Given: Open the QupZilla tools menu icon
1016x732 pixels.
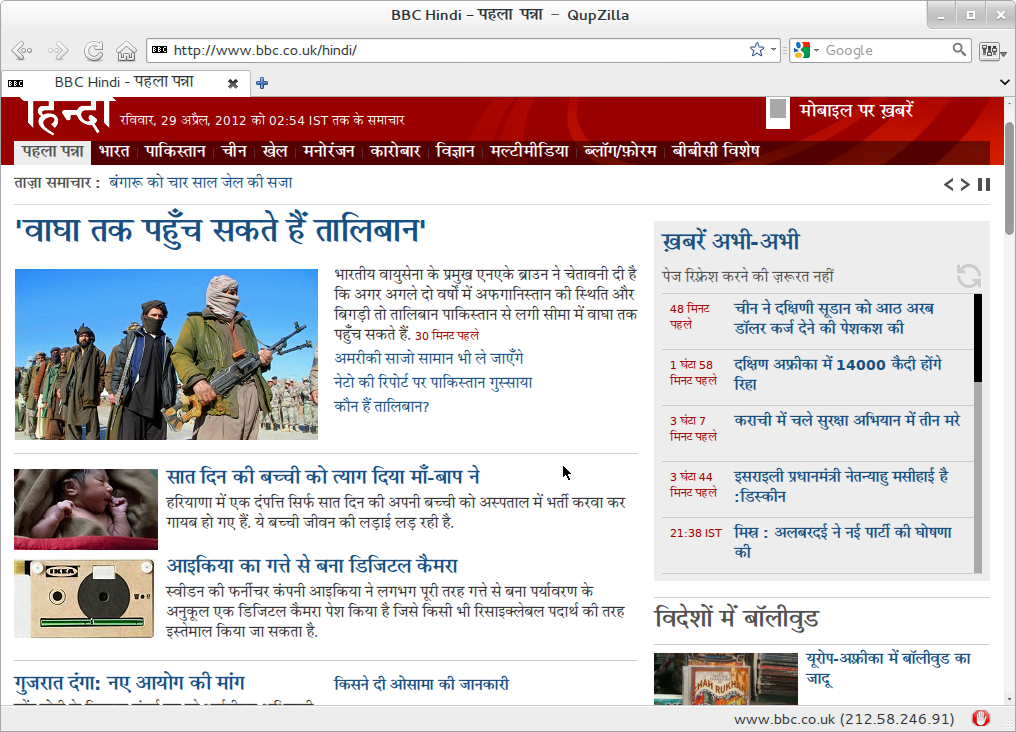Looking at the screenshot, I should 992,51.
